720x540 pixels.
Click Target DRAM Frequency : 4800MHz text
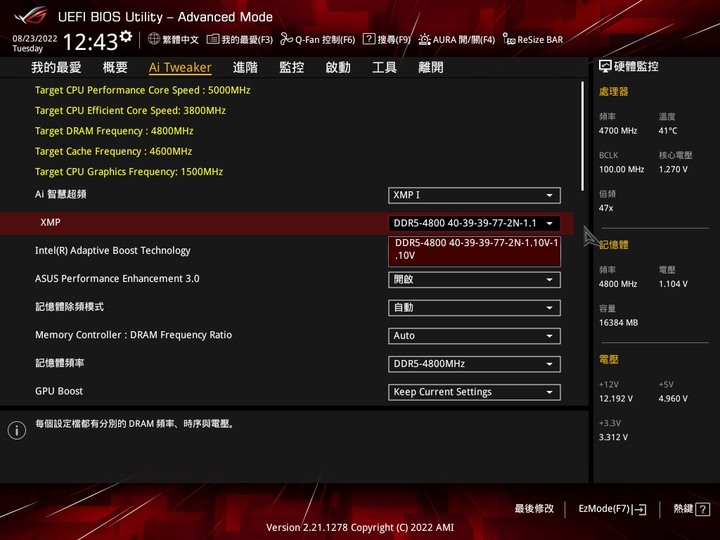click(x=114, y=131)
